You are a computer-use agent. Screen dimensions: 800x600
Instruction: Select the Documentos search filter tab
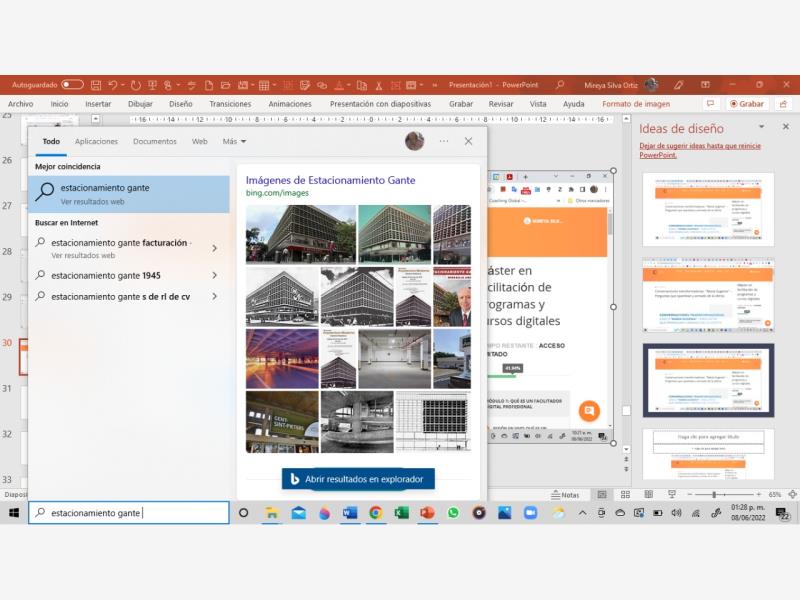click(x=155, y=141)
